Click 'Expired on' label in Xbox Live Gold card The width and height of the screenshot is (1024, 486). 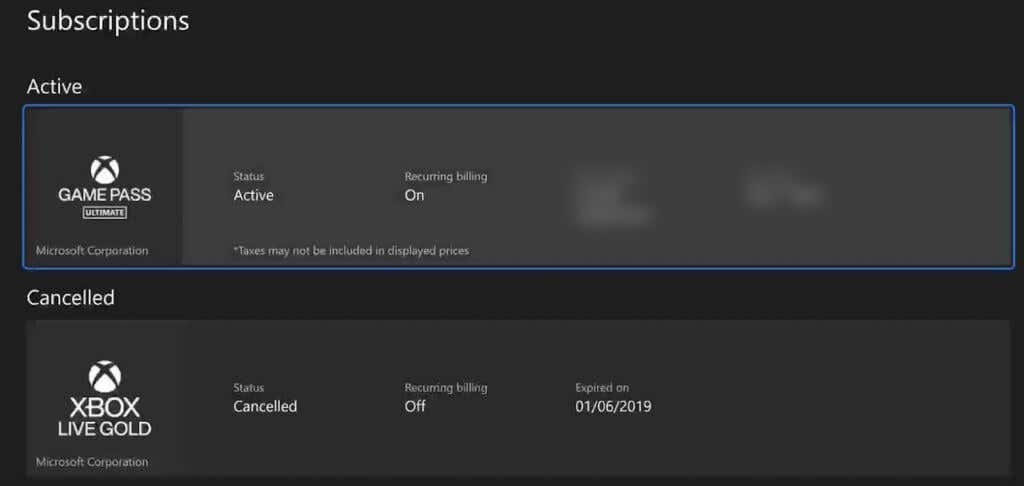[602, 387]
